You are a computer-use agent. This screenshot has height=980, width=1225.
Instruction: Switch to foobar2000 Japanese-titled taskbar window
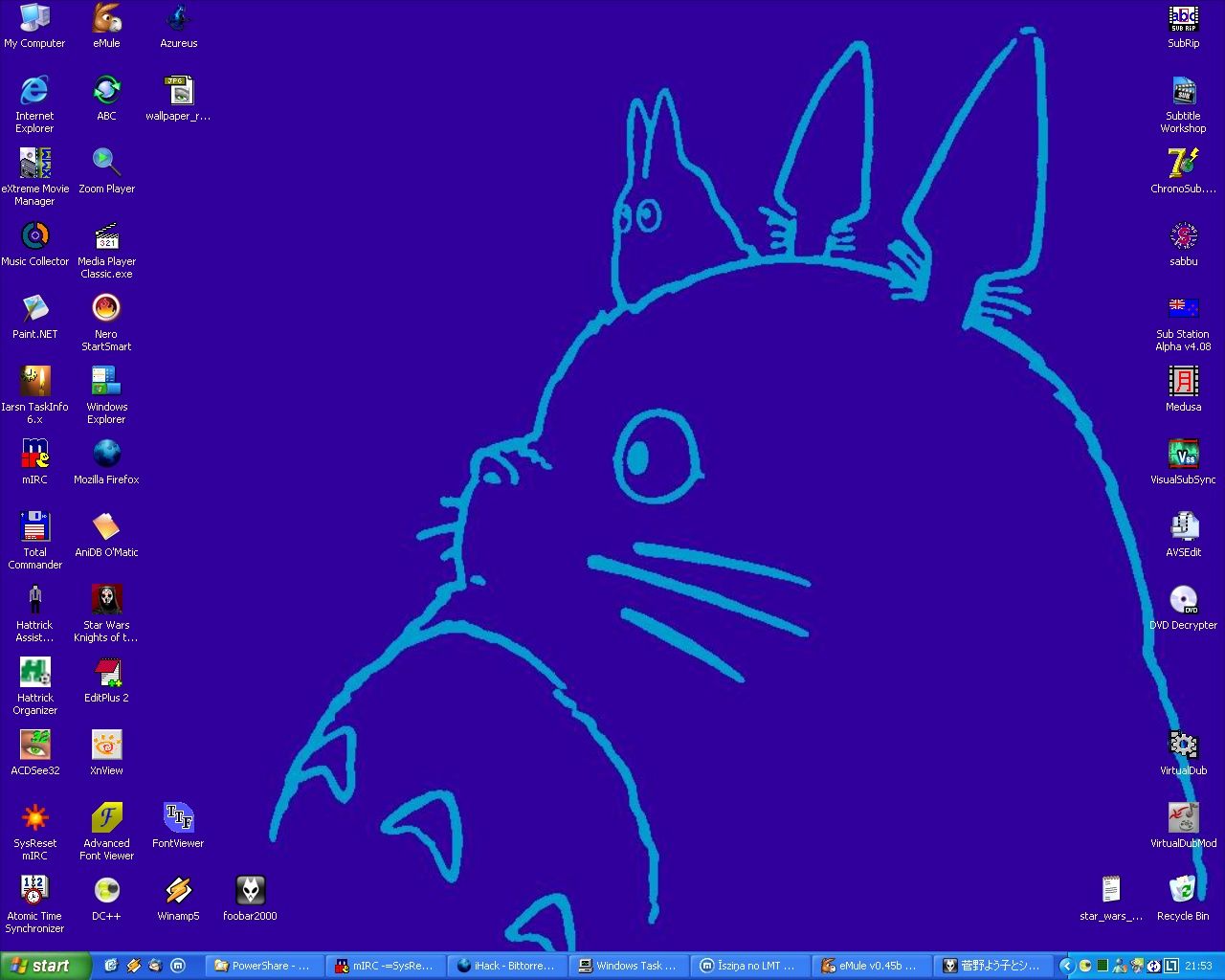(x=992, y=966)
